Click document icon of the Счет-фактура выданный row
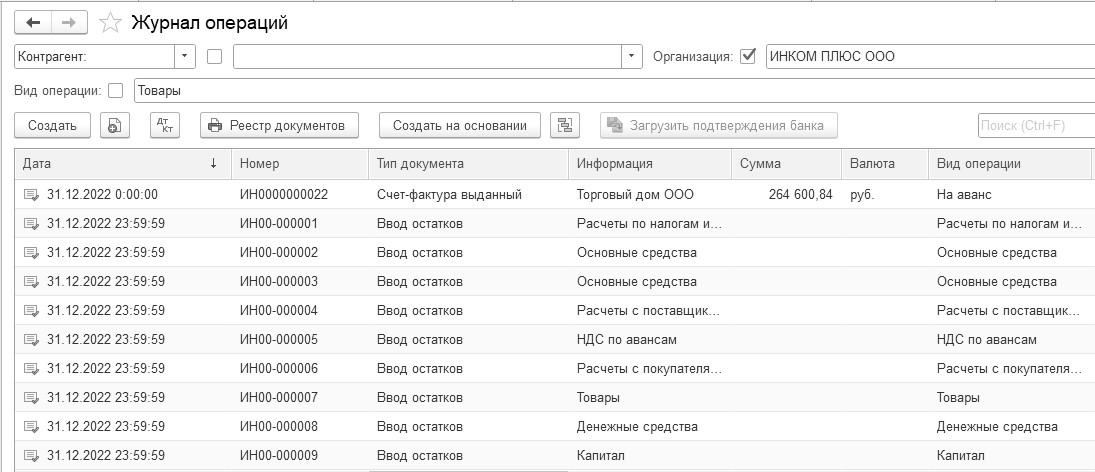1095x472 pixels. click(32, 195)
